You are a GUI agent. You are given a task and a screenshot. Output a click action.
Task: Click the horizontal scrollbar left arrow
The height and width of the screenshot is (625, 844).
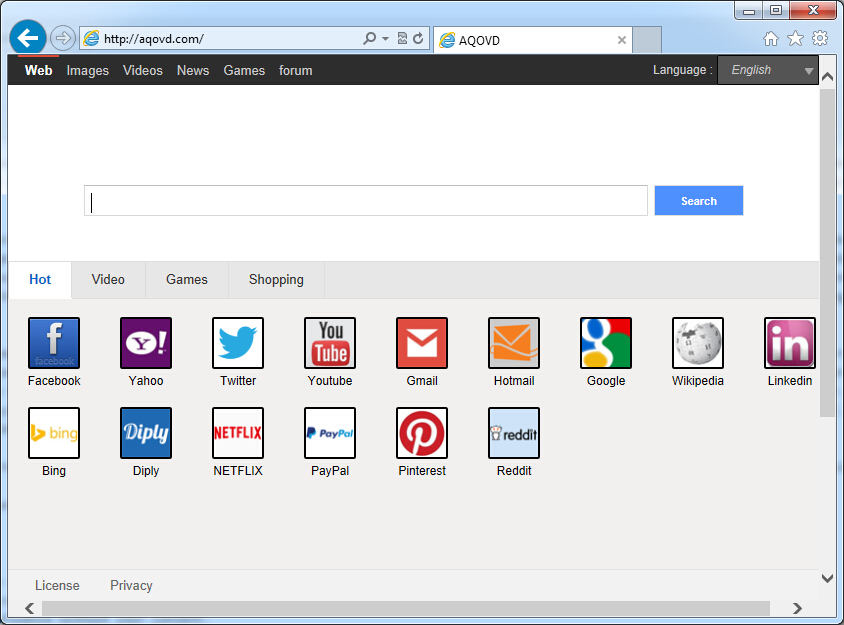click(x=30, y=608)
